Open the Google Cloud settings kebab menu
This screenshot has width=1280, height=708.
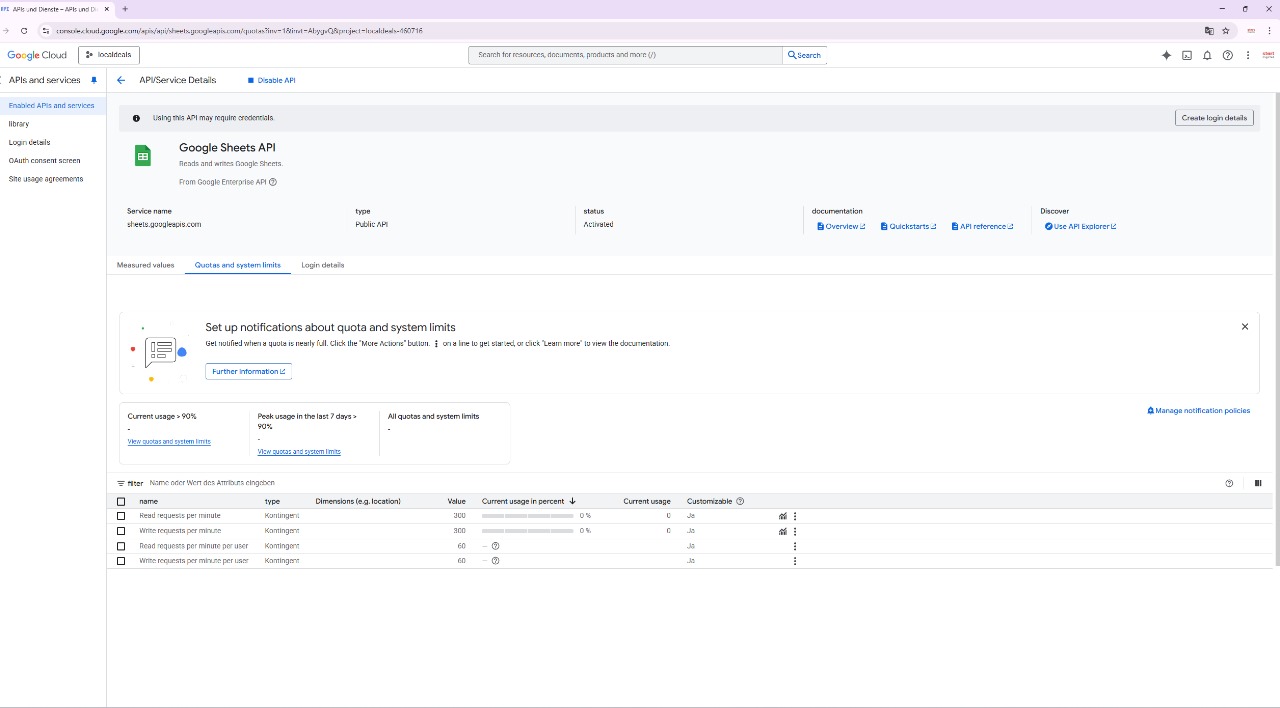pos(1248,55)
